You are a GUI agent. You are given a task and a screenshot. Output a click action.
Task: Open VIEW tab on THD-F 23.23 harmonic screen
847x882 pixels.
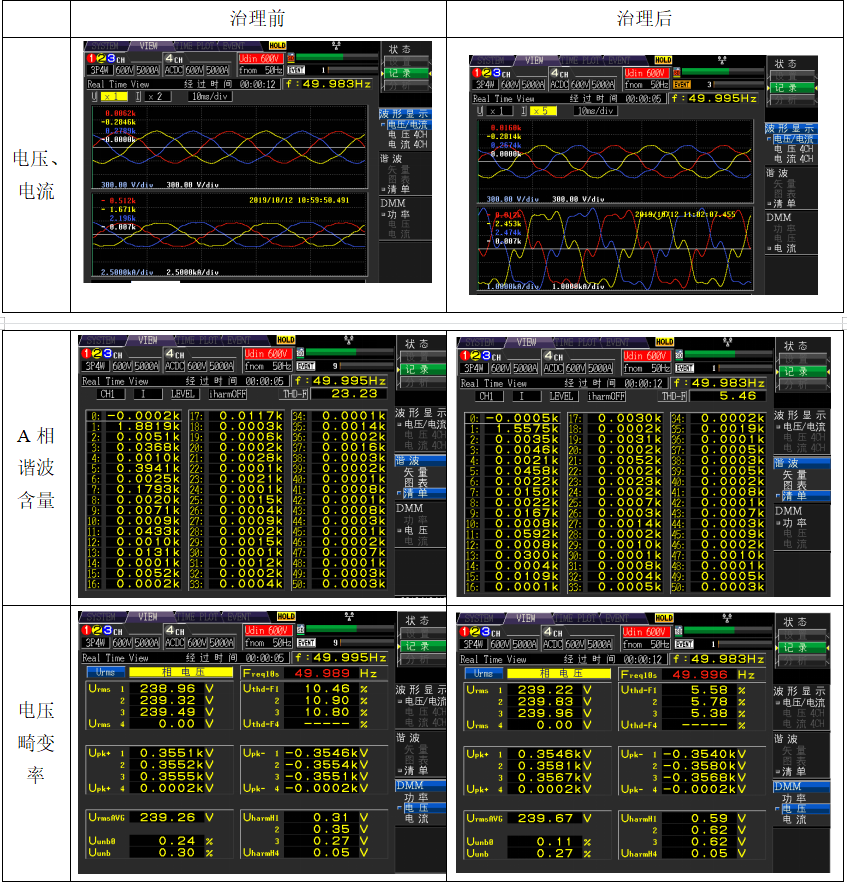(148, 341)
